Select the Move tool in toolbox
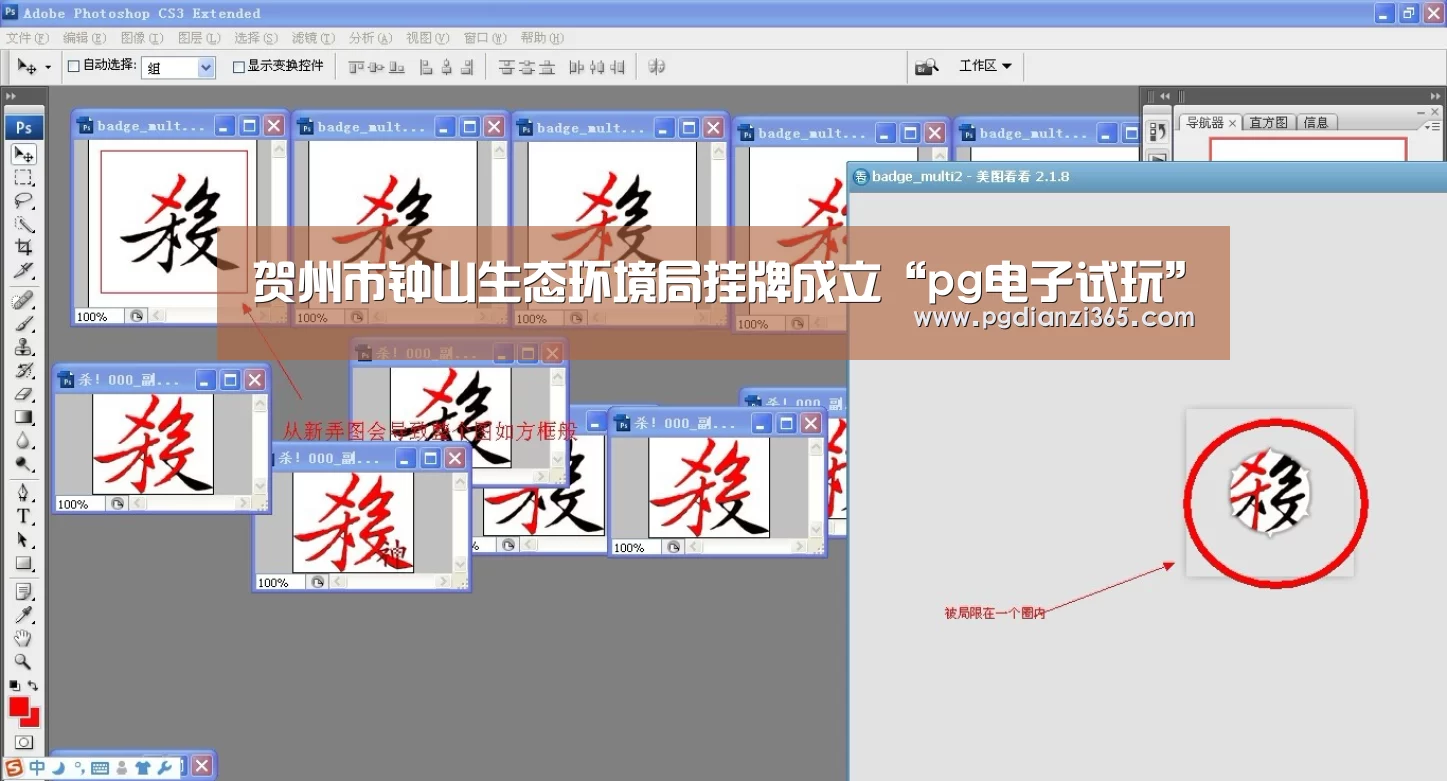1447x781 pixels. pyautogui.click(x=24, y=154)
